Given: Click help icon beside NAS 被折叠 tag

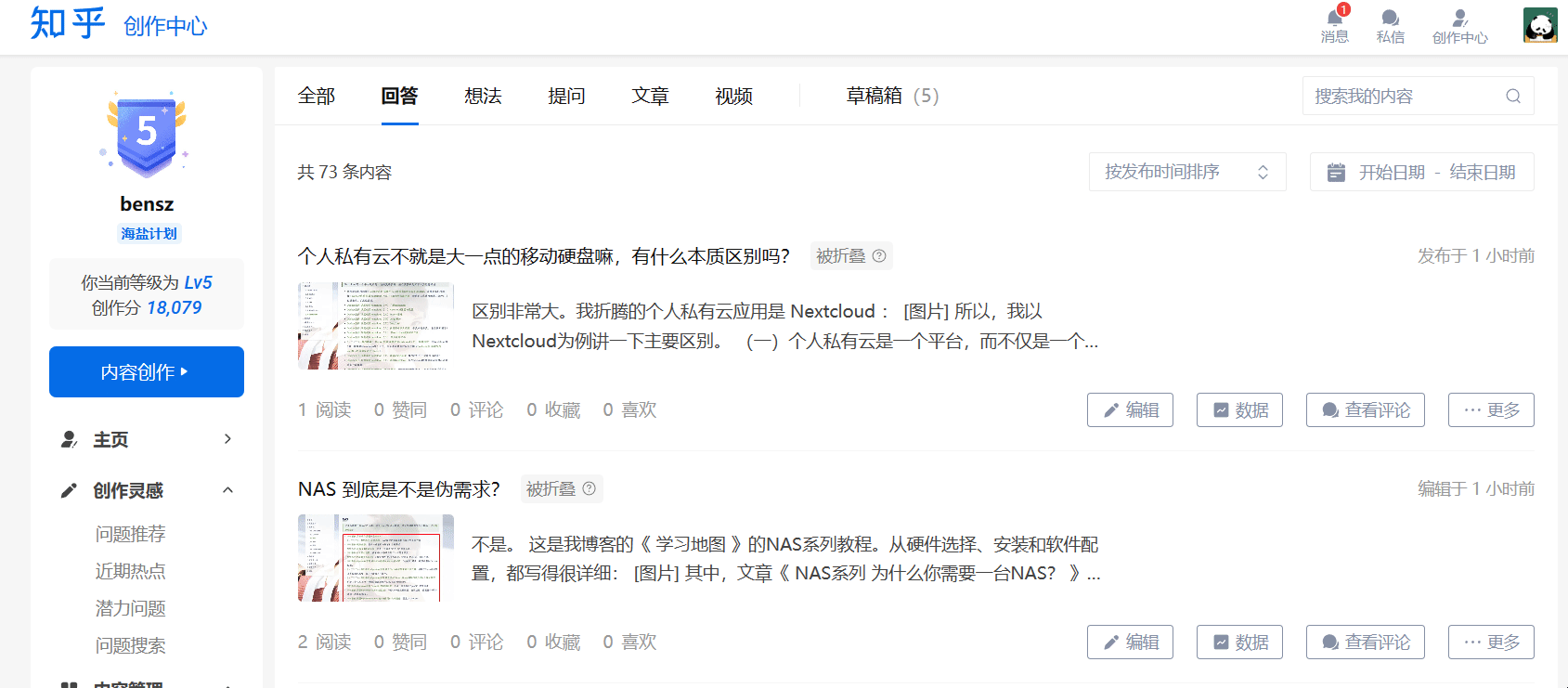Looking at the screenshot, I should (x=590, y=489).
